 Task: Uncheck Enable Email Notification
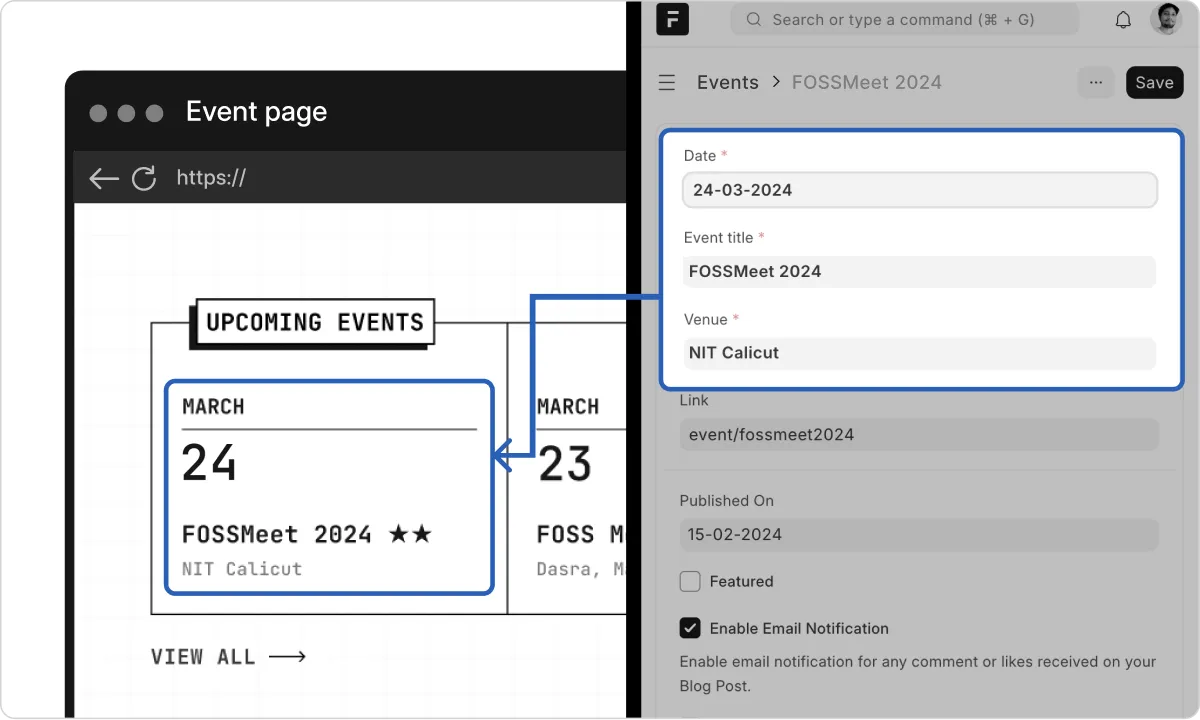[x=690, y=628]
